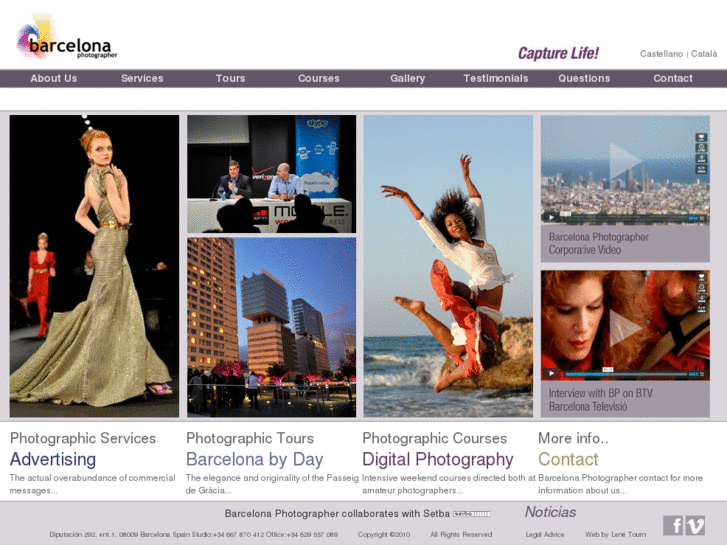Open the press conference photo
Viewport: 727px width, 545px height.
click(x=272, y=174)
